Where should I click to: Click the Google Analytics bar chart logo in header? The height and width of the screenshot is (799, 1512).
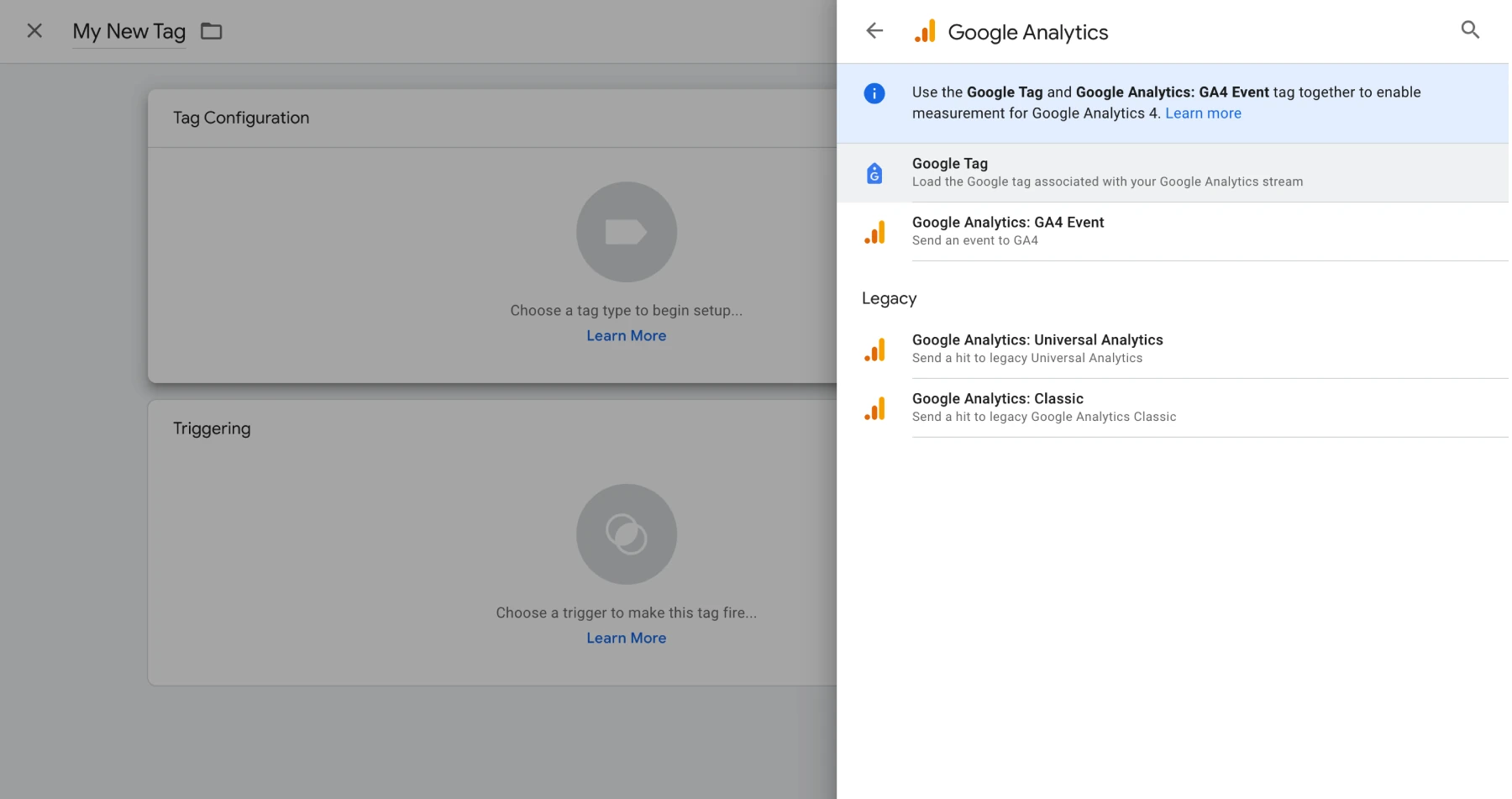tap(925, 31)
